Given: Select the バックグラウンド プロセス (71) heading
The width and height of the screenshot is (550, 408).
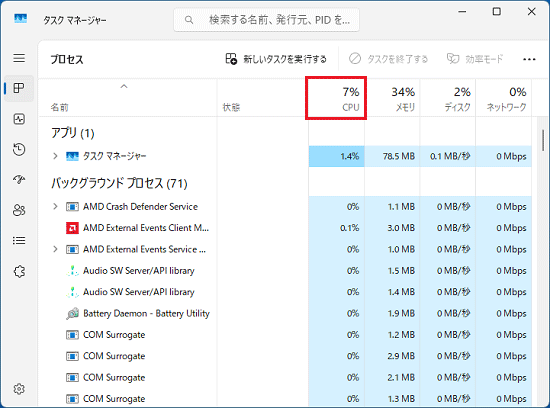Looking at the screenshot, I should [119, 183].
